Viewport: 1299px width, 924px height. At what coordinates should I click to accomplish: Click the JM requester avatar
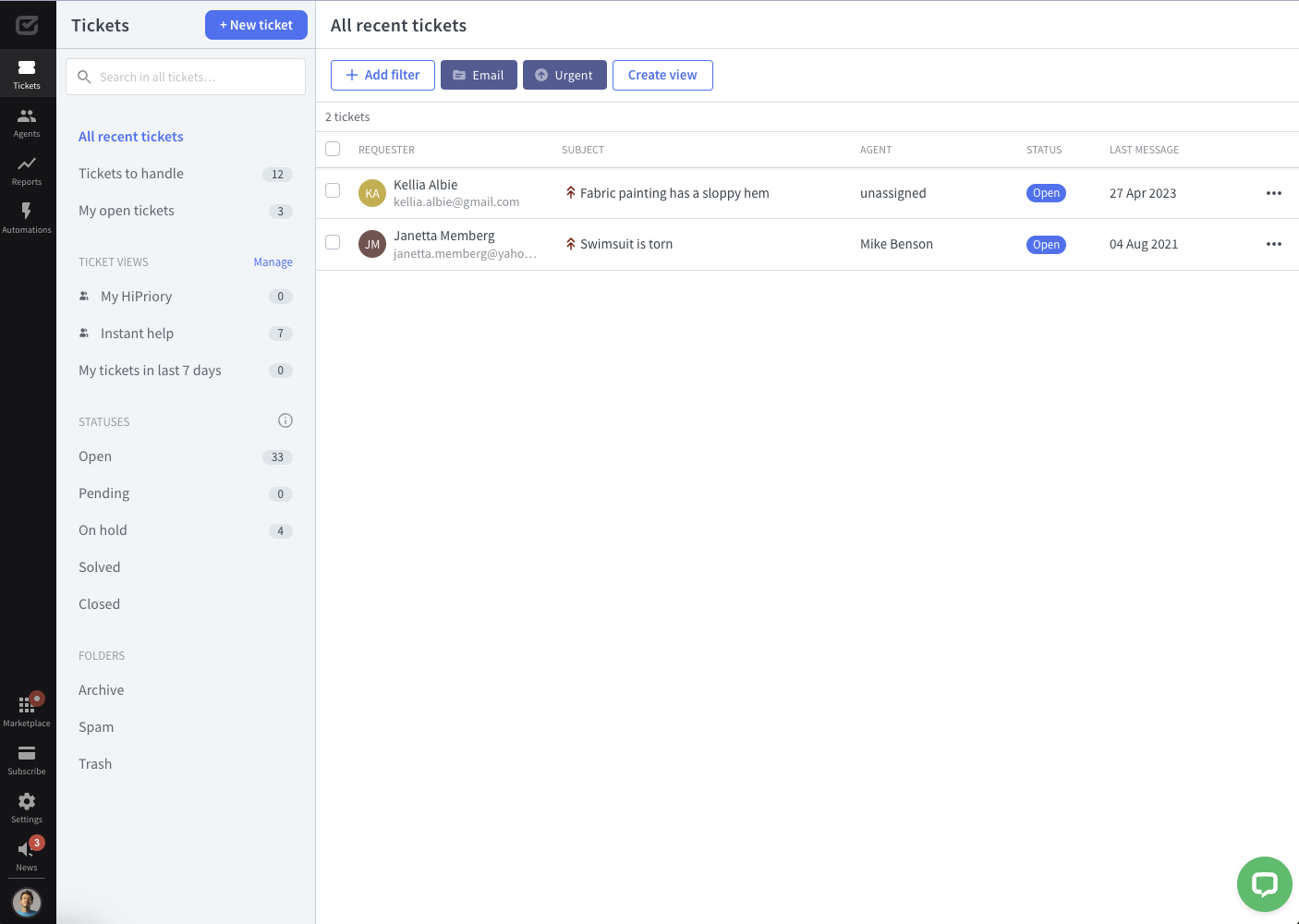[372, 244]
